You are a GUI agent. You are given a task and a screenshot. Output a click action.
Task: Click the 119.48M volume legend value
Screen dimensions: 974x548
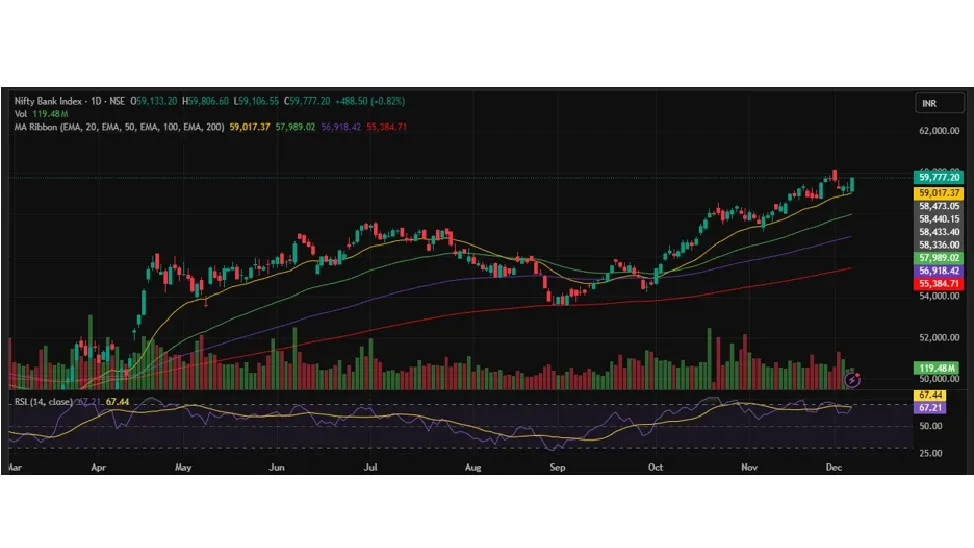click(50, 114)
